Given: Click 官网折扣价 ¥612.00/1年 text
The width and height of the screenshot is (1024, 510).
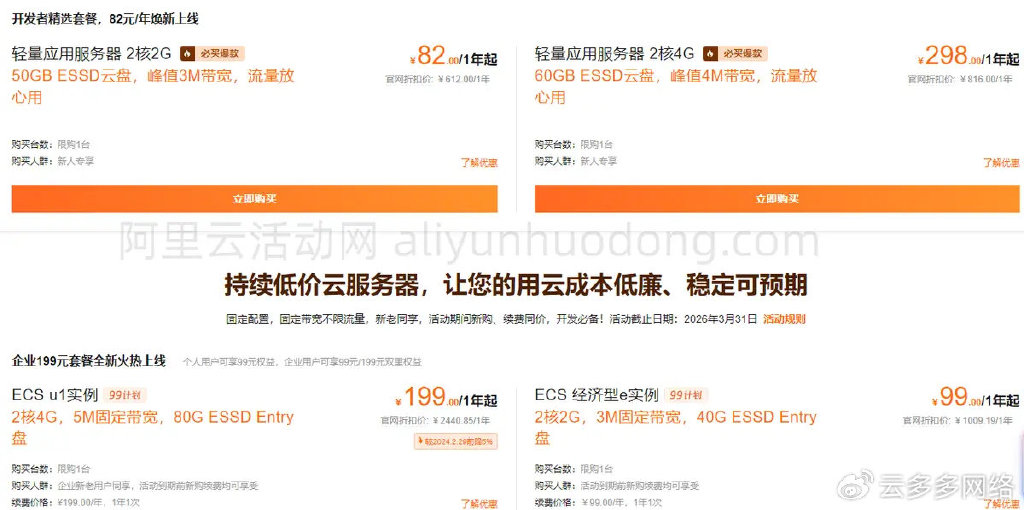Looking at the screenshot, I should [x=438, y=79].
